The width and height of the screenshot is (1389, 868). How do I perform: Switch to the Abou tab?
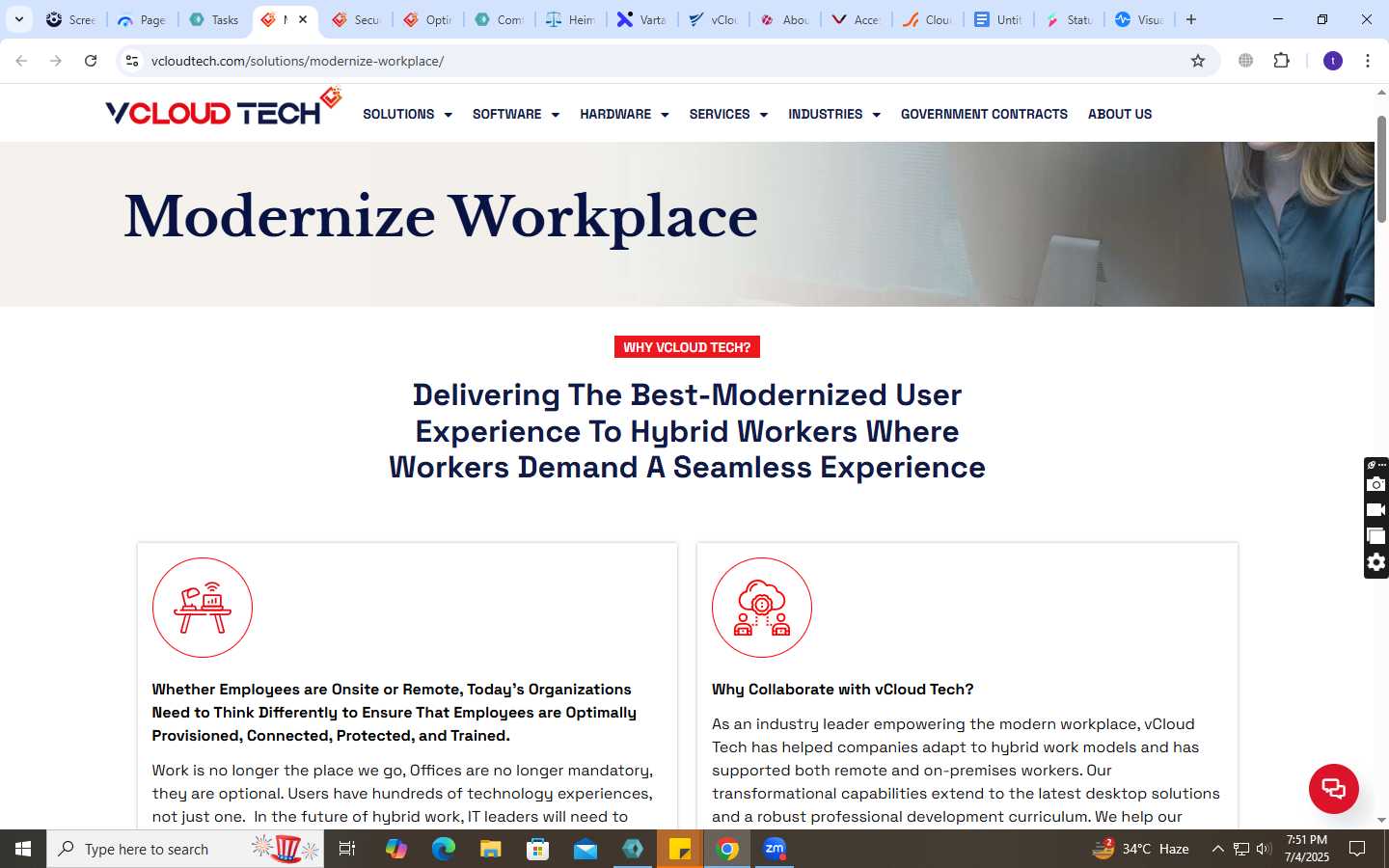785,19
